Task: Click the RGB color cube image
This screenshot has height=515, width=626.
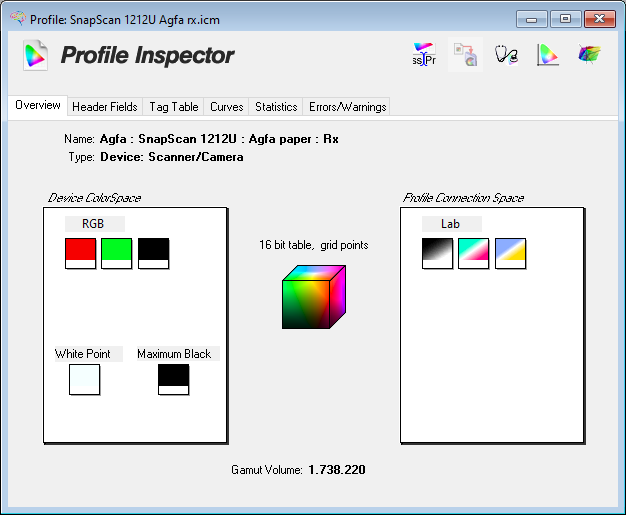Action: coord(314,297)
